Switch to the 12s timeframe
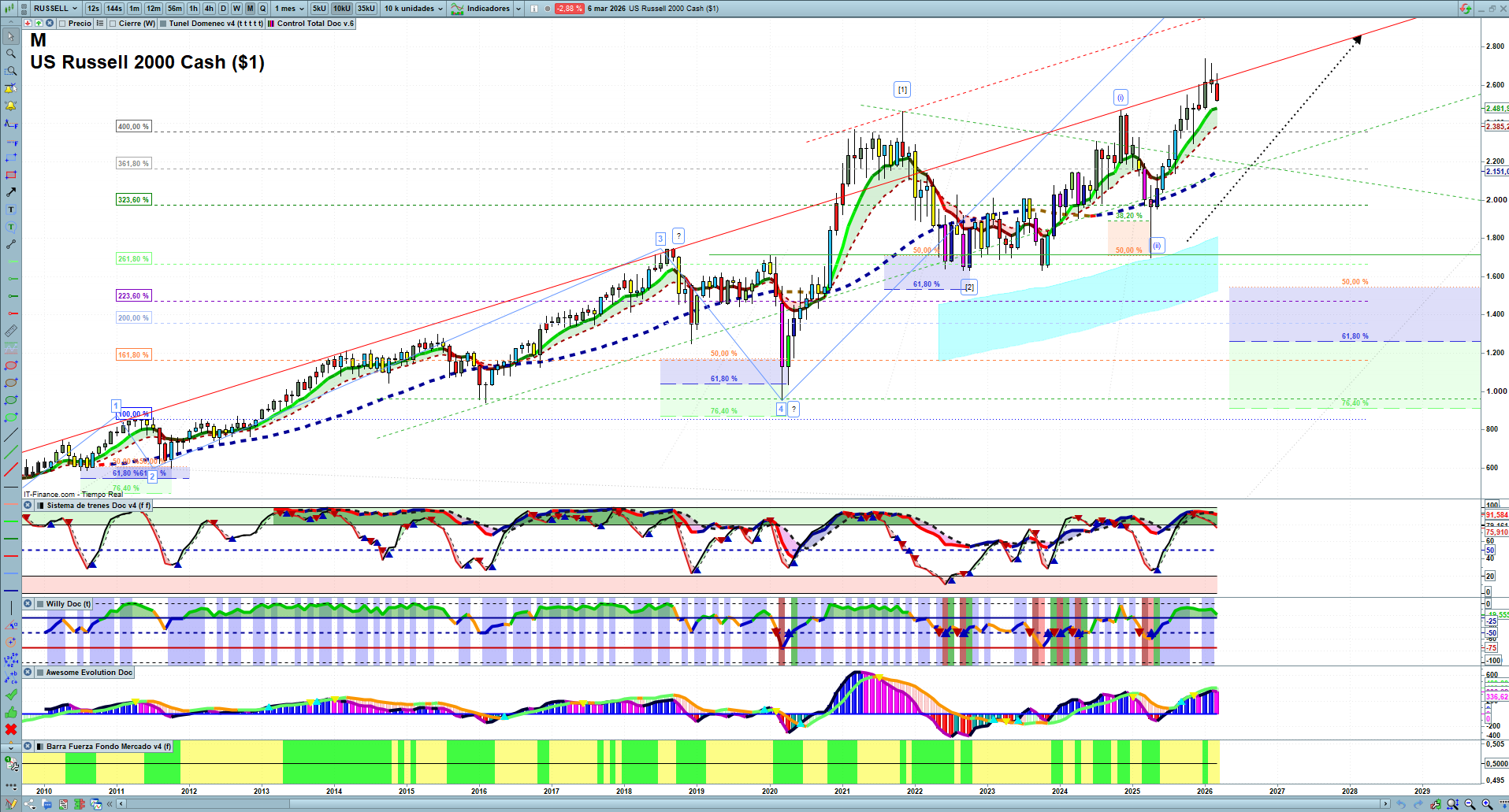 [x=93, y=9]
